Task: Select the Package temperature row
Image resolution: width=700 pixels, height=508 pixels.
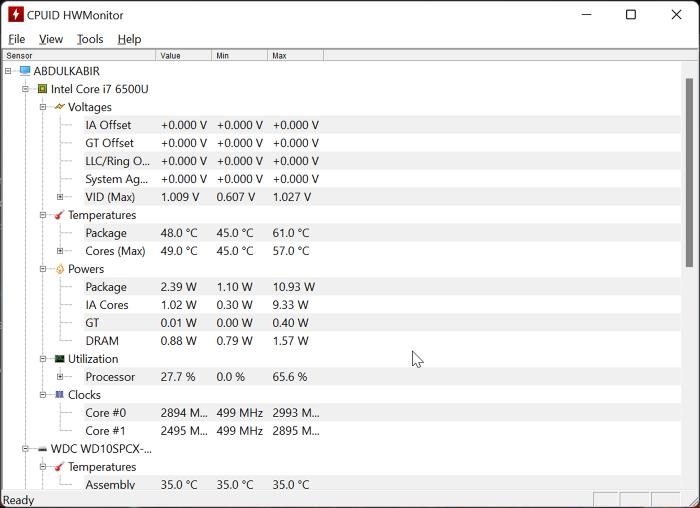Action: tap(382, 233)
